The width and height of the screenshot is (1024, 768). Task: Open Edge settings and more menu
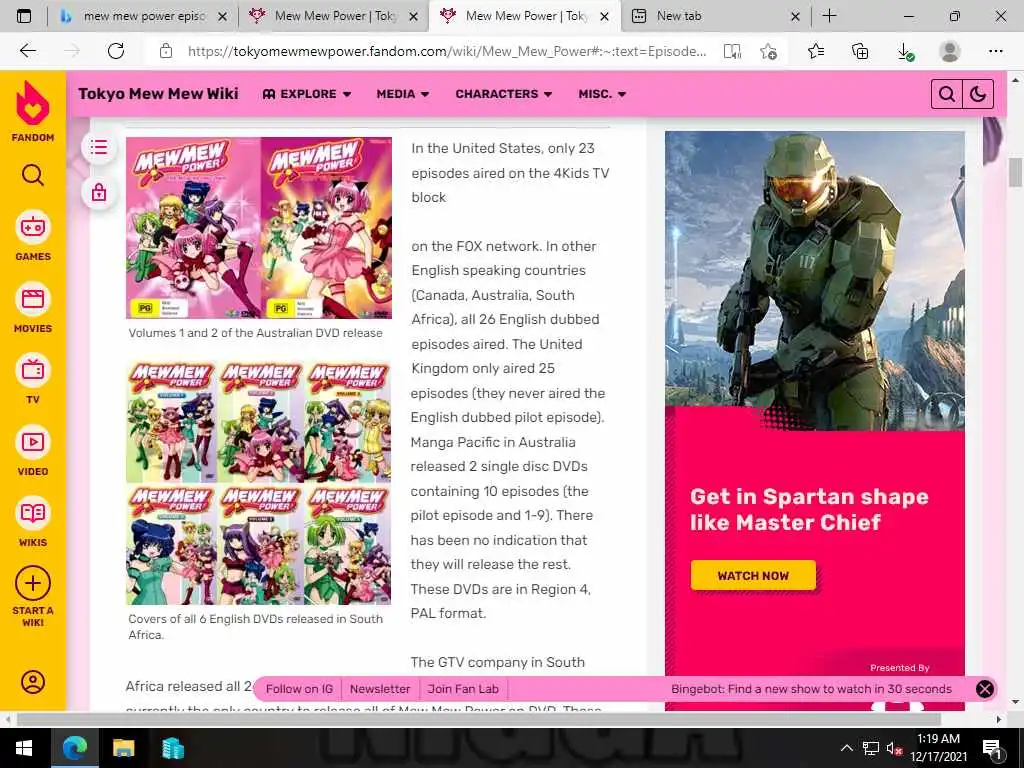tap(995, 51)
